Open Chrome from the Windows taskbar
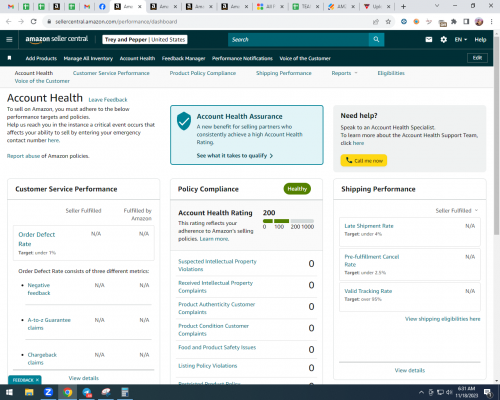Image resolution: width=500 pixels, height=400 pixels. (x=68, y=392)
